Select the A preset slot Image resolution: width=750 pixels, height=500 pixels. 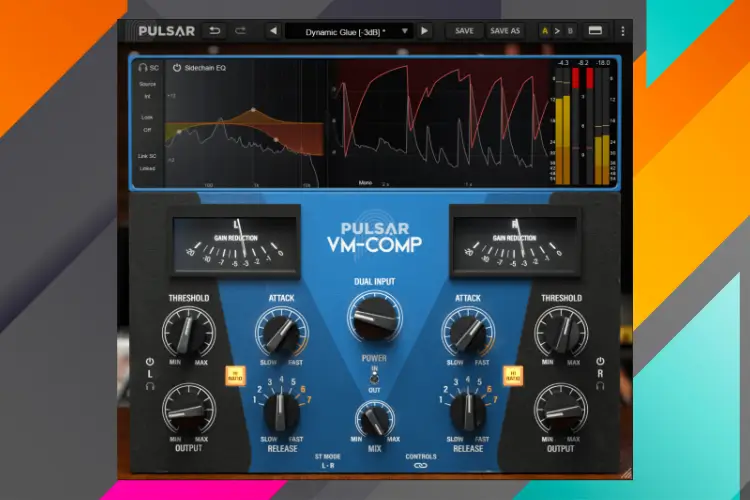coord(544,31)
